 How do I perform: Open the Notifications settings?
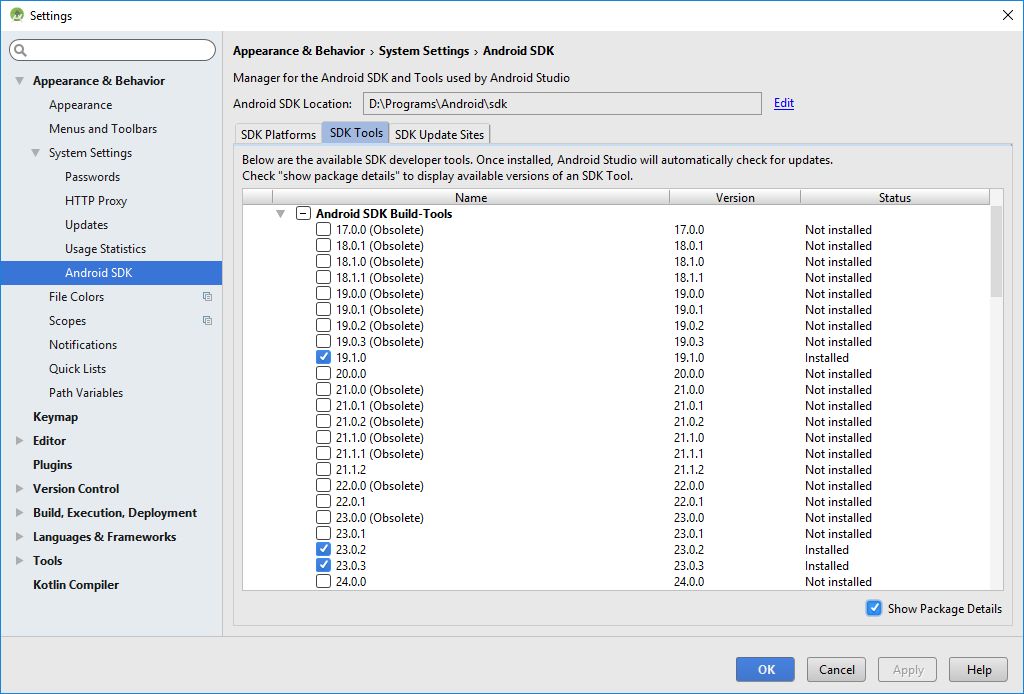coord(83,345)
